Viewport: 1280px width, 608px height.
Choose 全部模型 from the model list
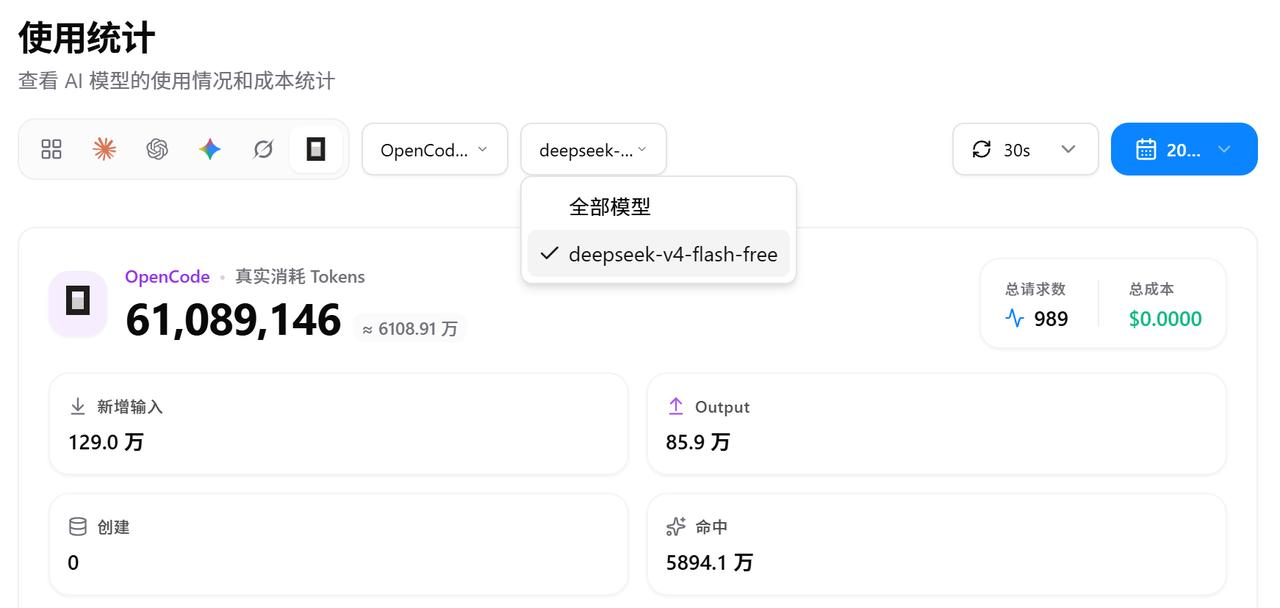coord(659,207)
